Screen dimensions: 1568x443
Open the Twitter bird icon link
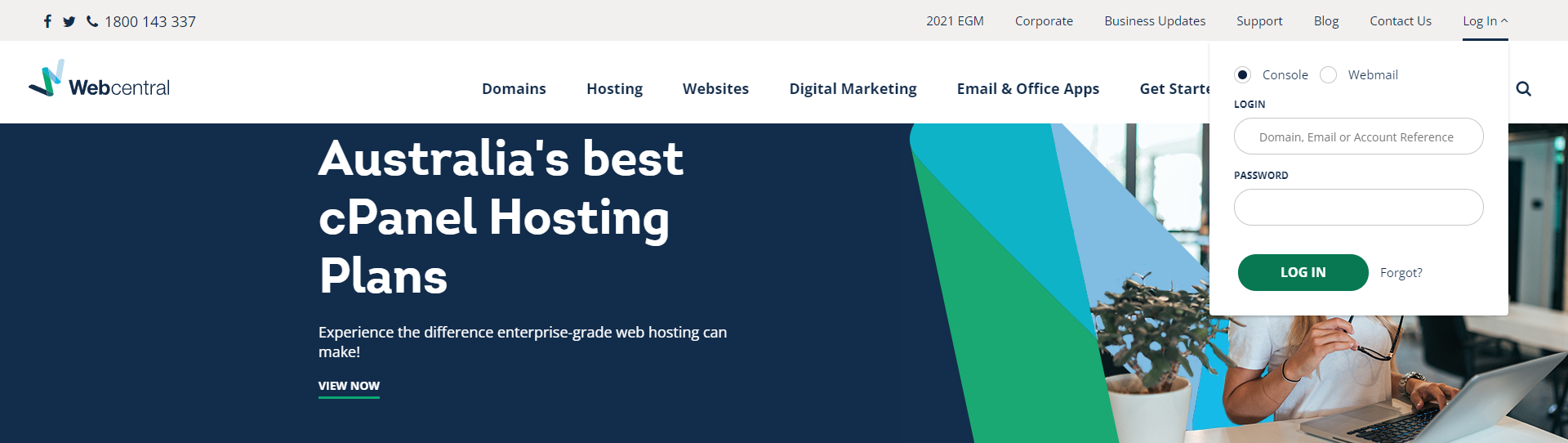(x=69, y=21)
